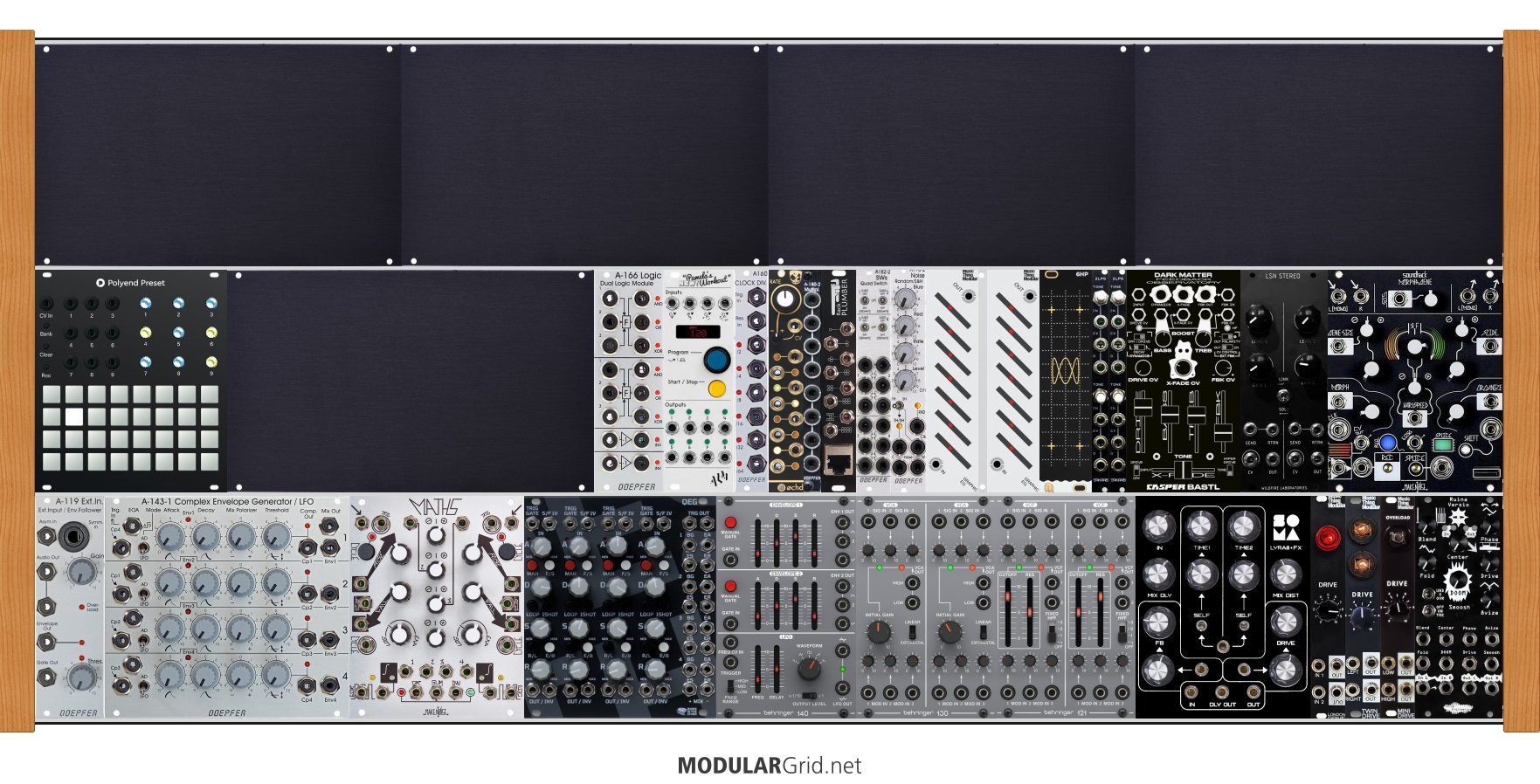The image size is (1540, 784).
Task: Click the Gain knob on A-119 Ext.In
Action: click(x=82, y=572)
